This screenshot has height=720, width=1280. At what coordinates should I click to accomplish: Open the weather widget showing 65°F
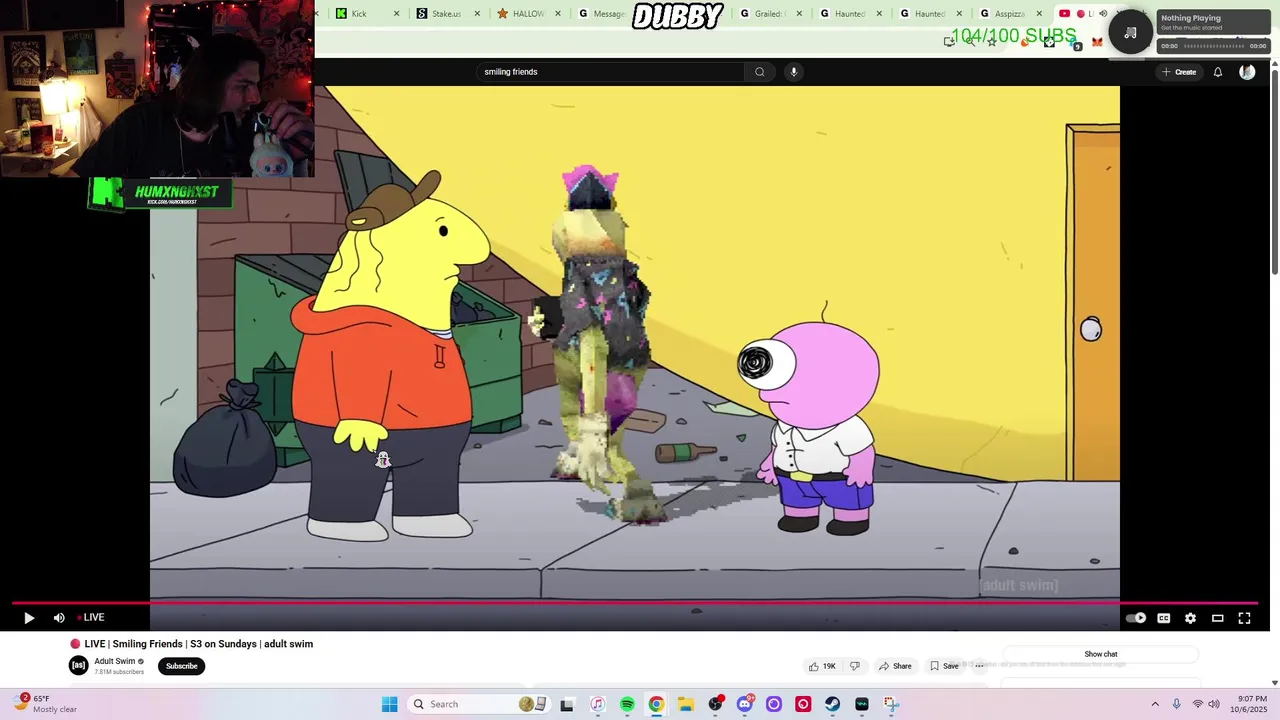[x=45, y=704]
